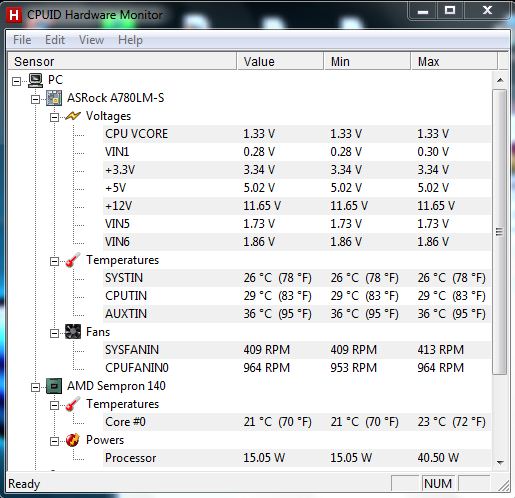
Task: Click the window resize grip
Action: tap(503, 485)
